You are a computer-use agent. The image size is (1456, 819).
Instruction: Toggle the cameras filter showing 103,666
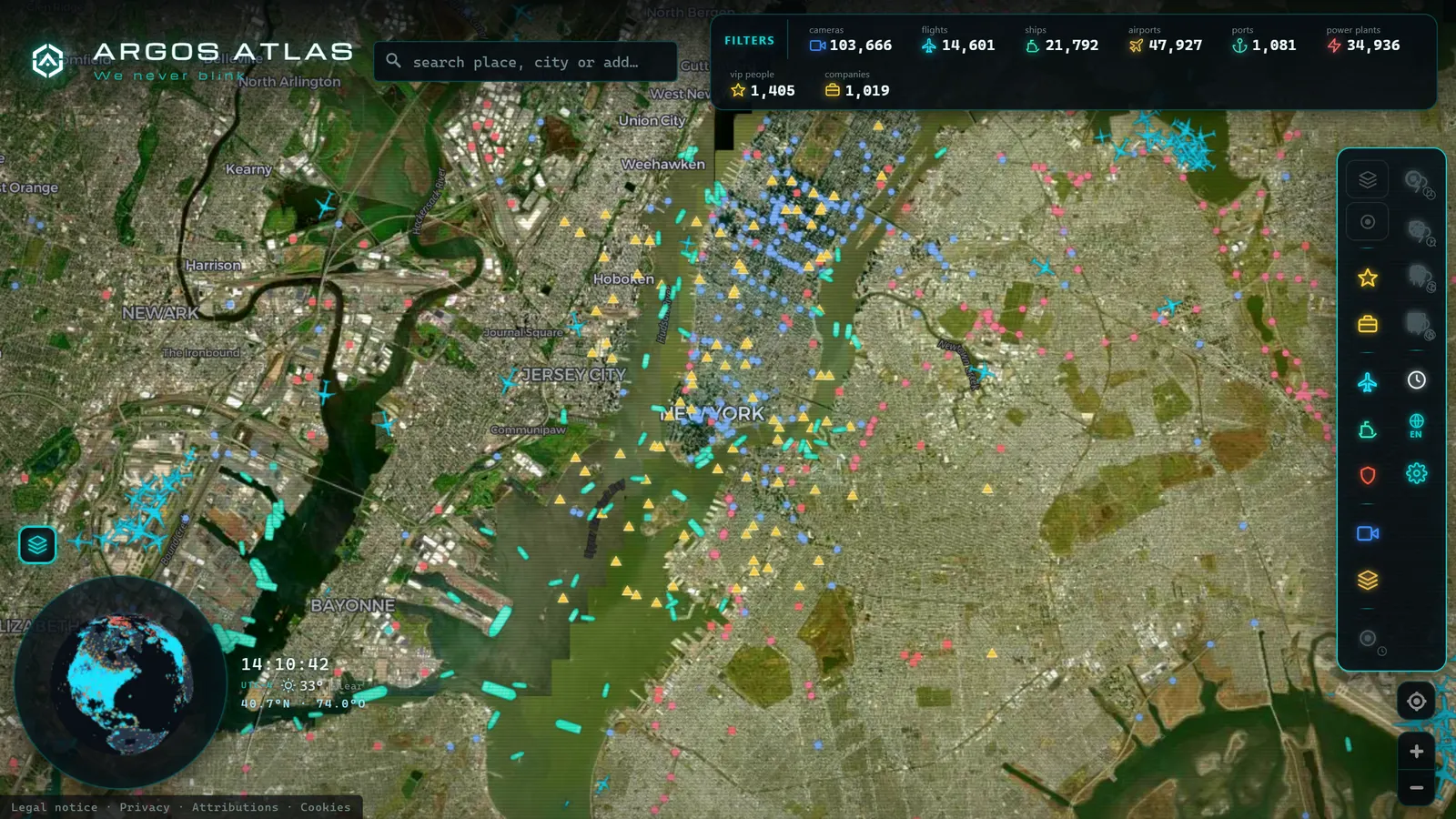click(851, 39)
